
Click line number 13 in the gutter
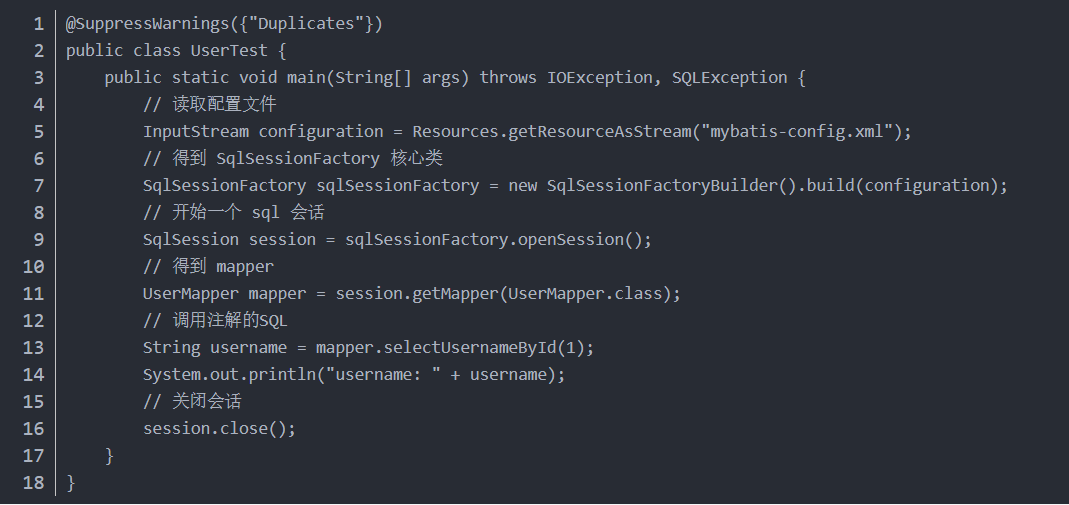point(33,348)
